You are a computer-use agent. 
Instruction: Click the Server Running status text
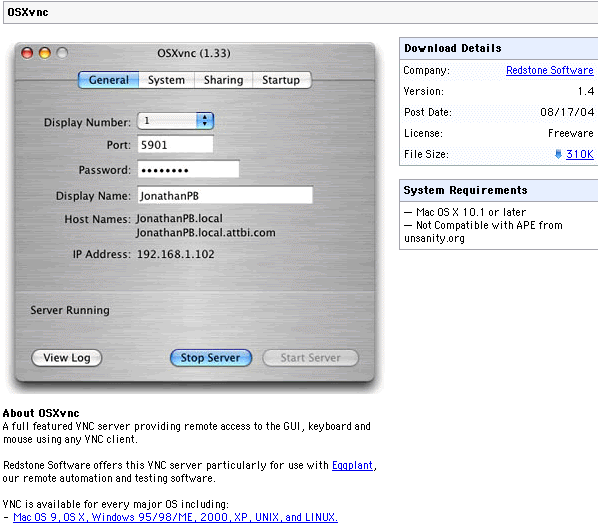click(70, 310)
